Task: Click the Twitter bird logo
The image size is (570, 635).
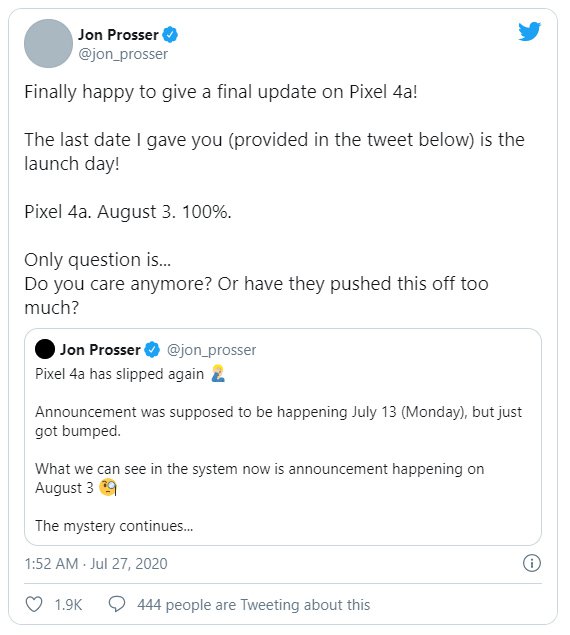Action: [529, 32]
